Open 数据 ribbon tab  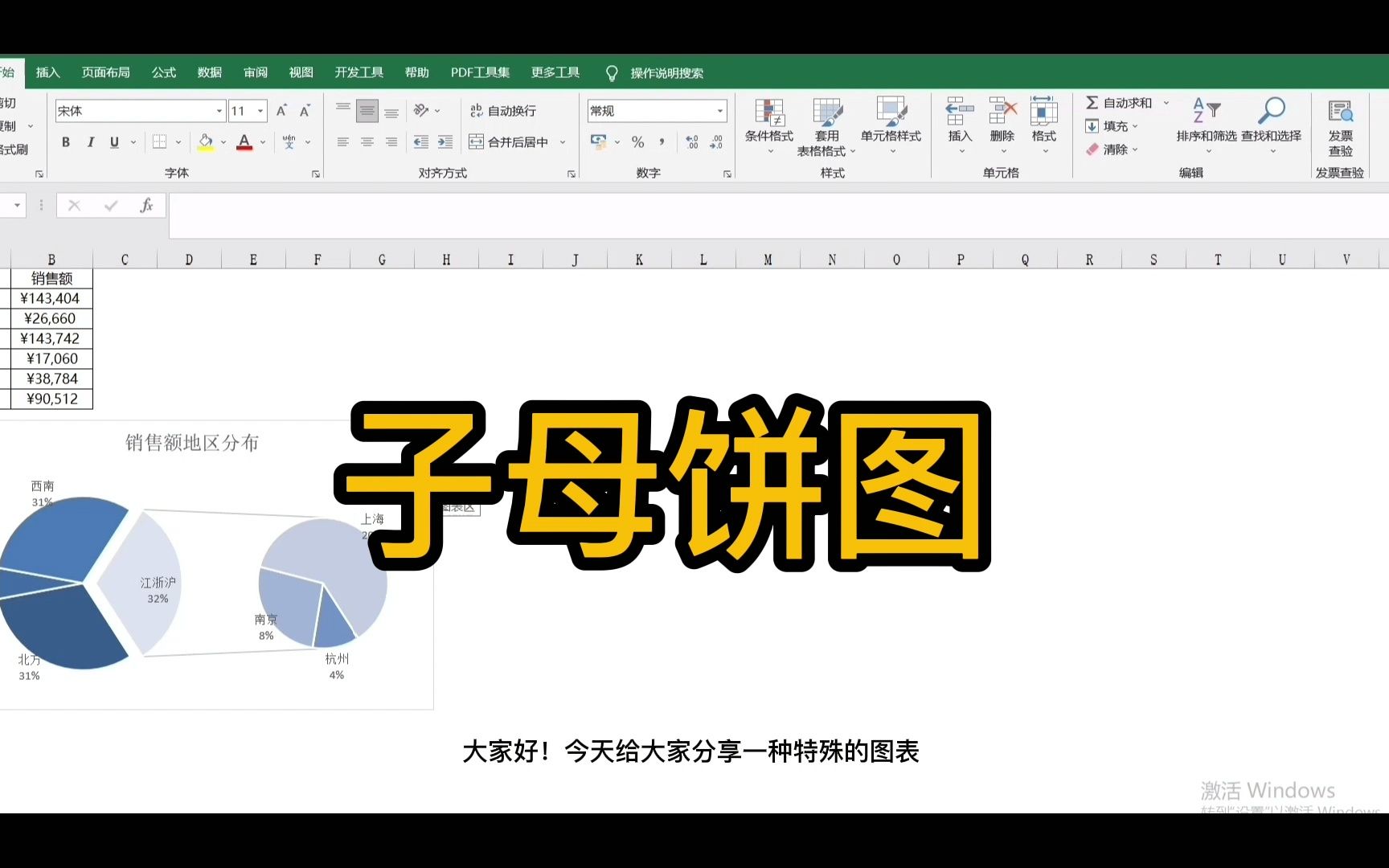pos(210,72)
